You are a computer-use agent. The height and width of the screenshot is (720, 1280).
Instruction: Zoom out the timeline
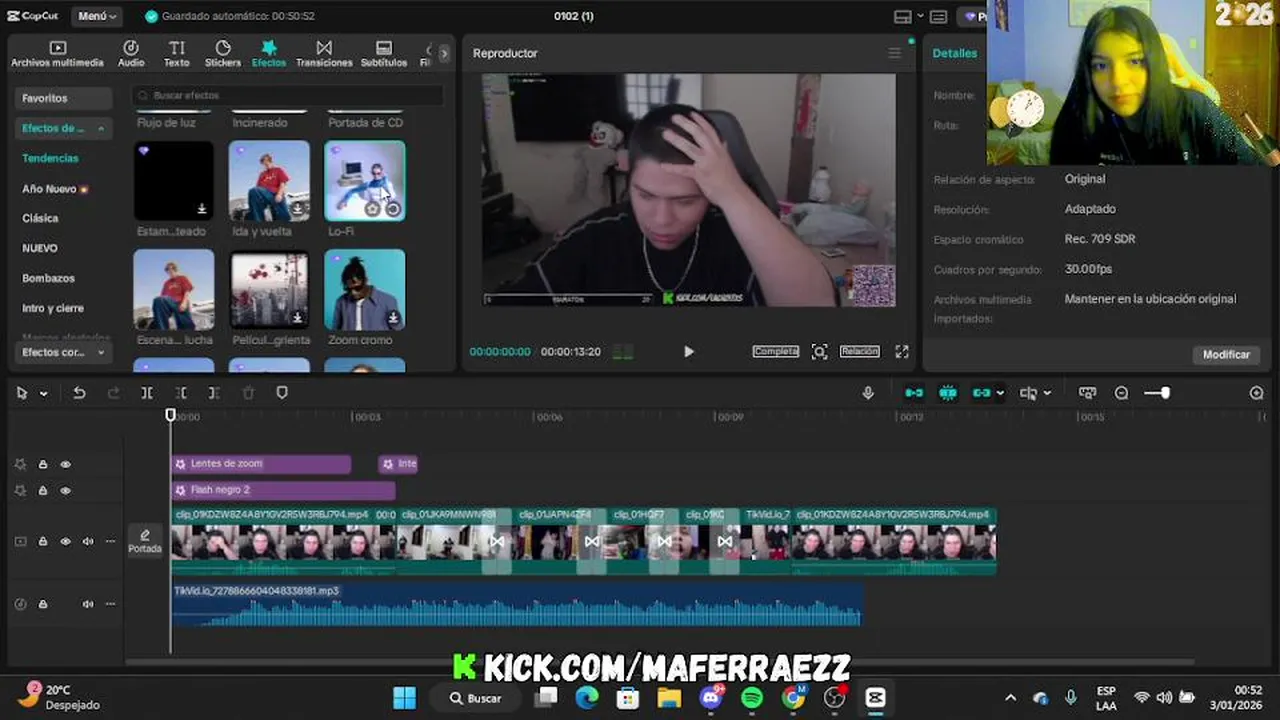[x=1122, y=394]
